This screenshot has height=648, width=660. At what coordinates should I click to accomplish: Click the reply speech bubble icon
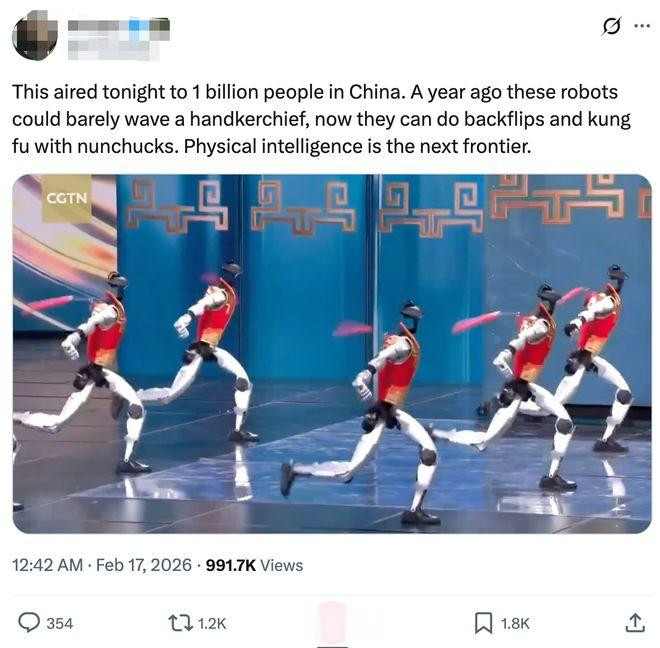coord(29,623)
